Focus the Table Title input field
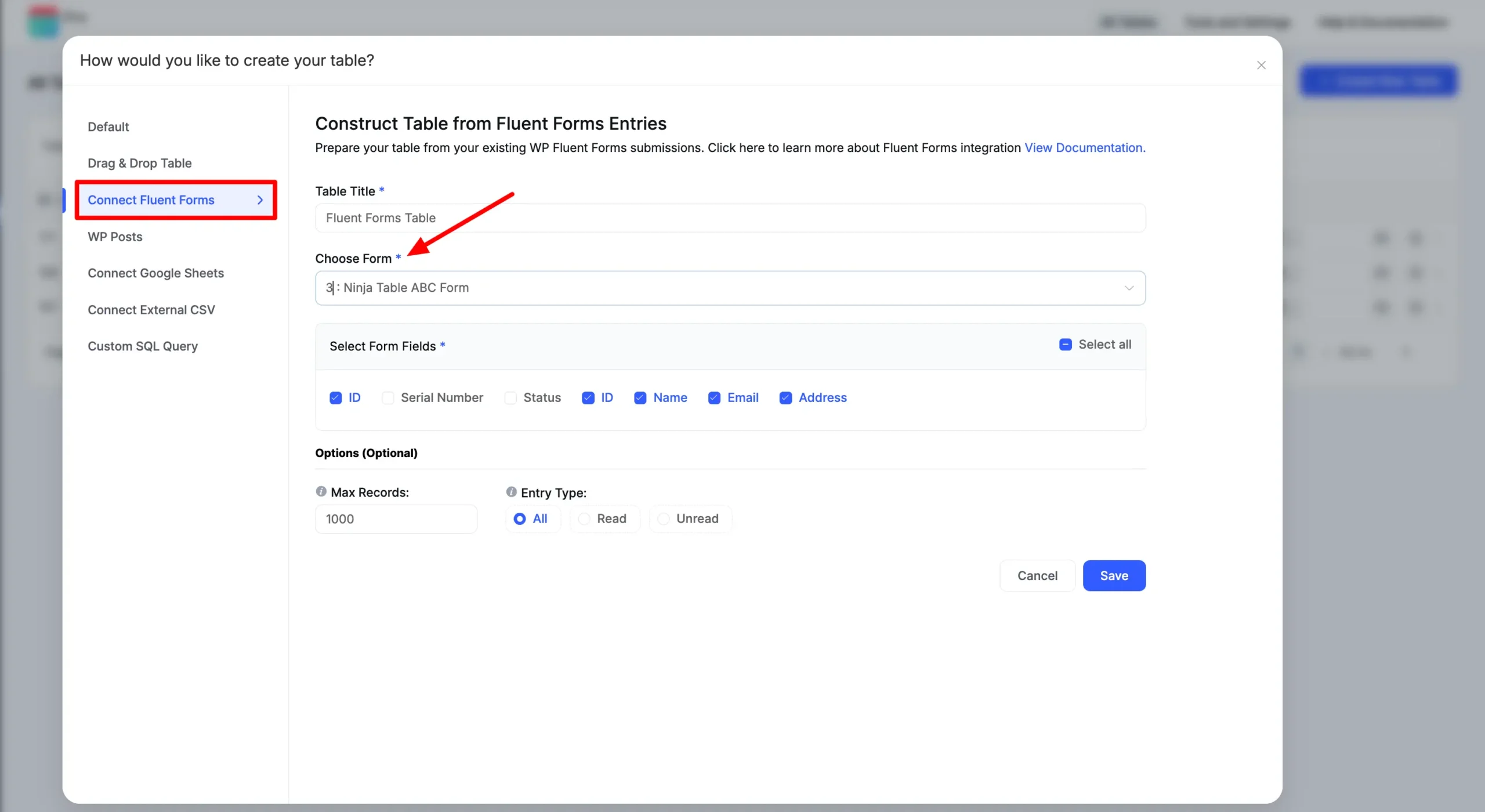 pos(730,218)
